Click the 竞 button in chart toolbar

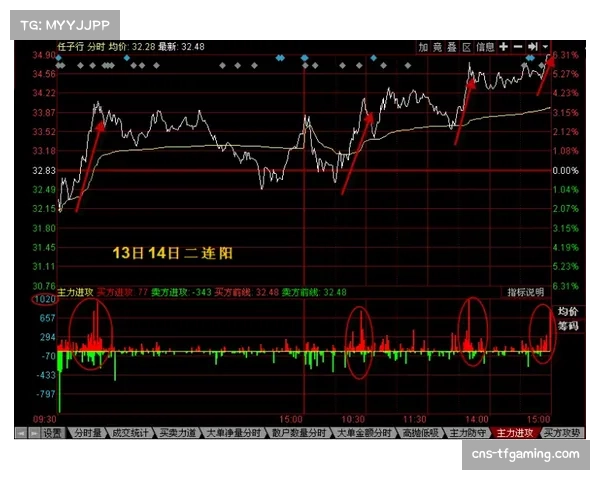pyautogui.click(x=438, y=46)
